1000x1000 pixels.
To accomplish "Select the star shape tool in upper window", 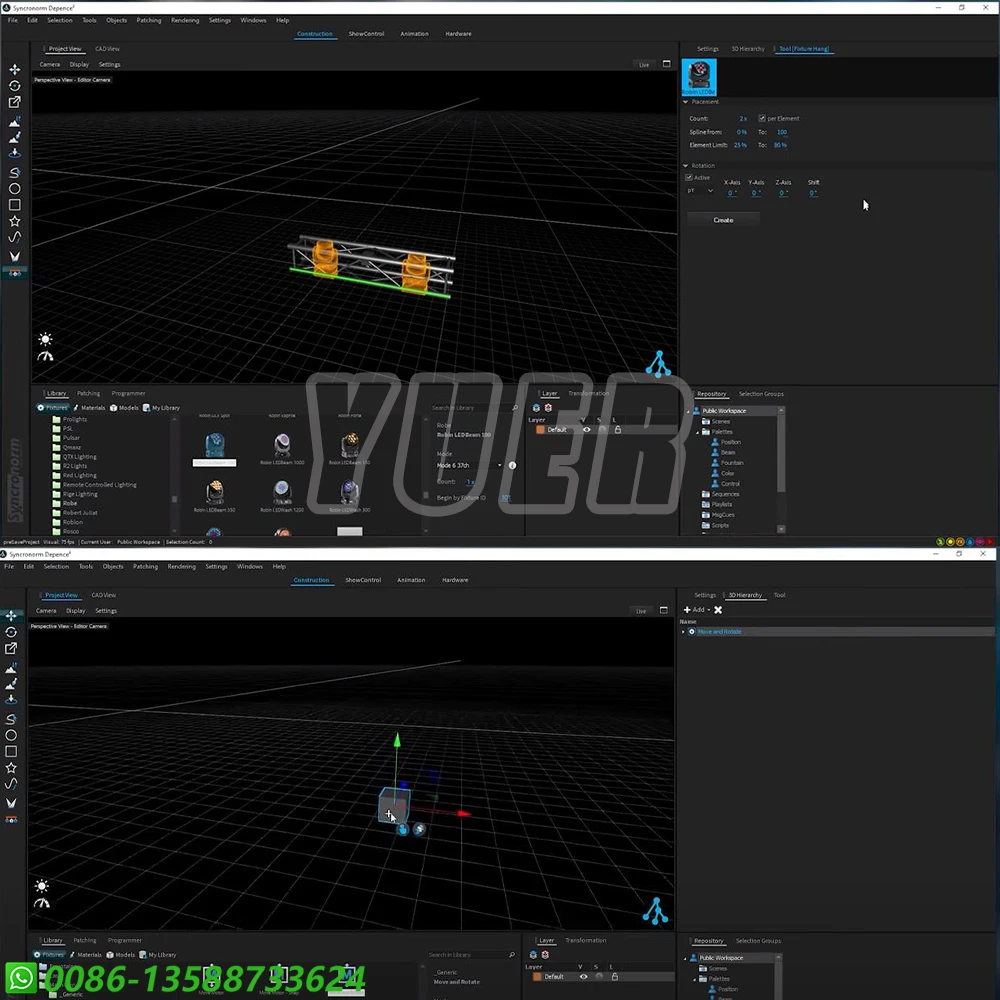I will (x=15, y=221).
